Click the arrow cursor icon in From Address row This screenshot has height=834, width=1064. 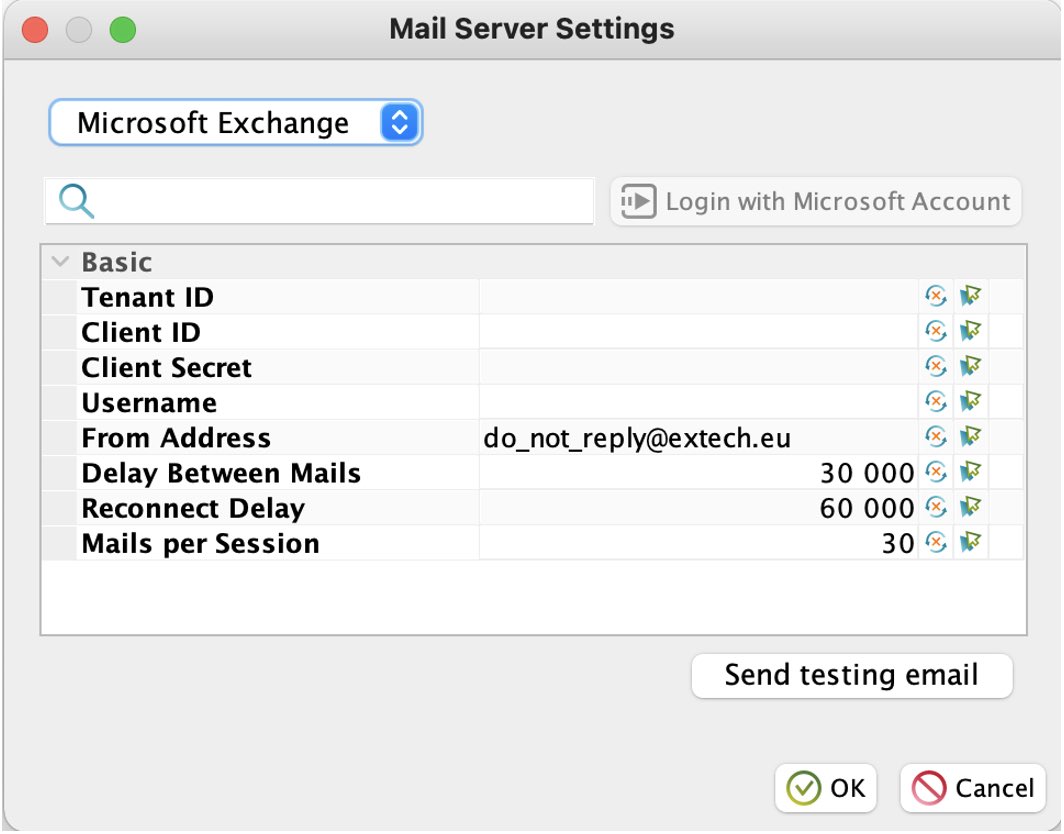[970, 437]
